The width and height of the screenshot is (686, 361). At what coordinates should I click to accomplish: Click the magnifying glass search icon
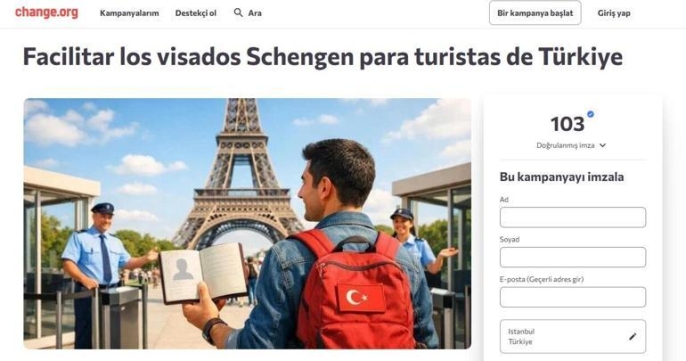[238, 13]
